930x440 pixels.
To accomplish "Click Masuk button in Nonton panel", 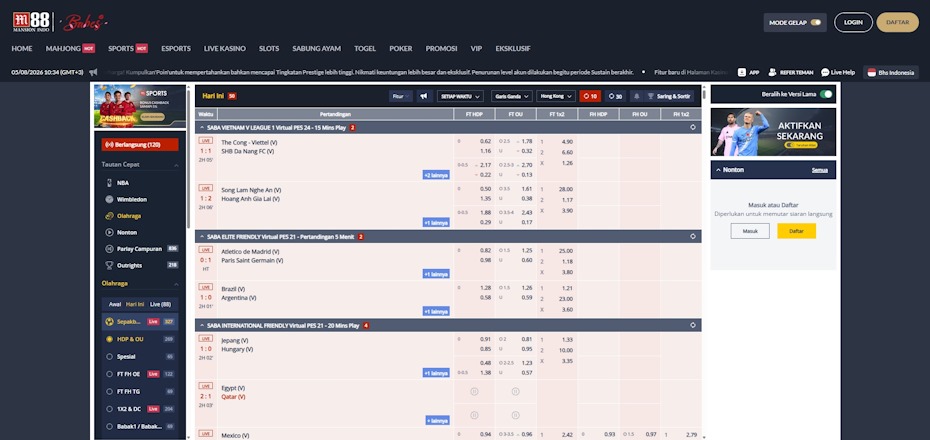I will click(750, 231).
